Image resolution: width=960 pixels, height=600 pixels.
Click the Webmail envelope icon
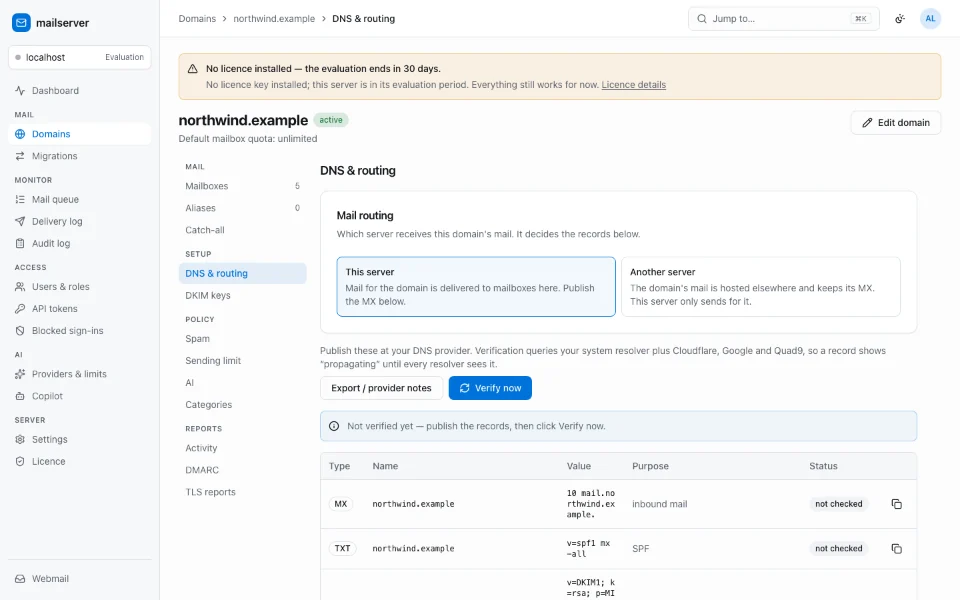[20, 579]
